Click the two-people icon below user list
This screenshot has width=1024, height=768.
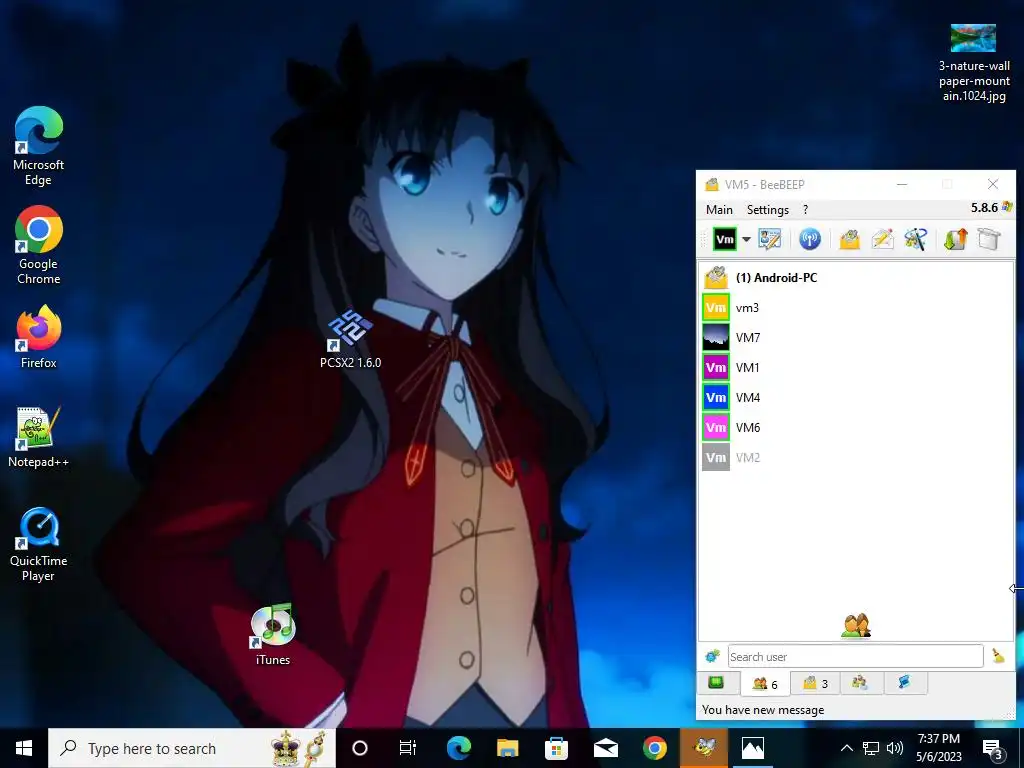coord(856,626)
